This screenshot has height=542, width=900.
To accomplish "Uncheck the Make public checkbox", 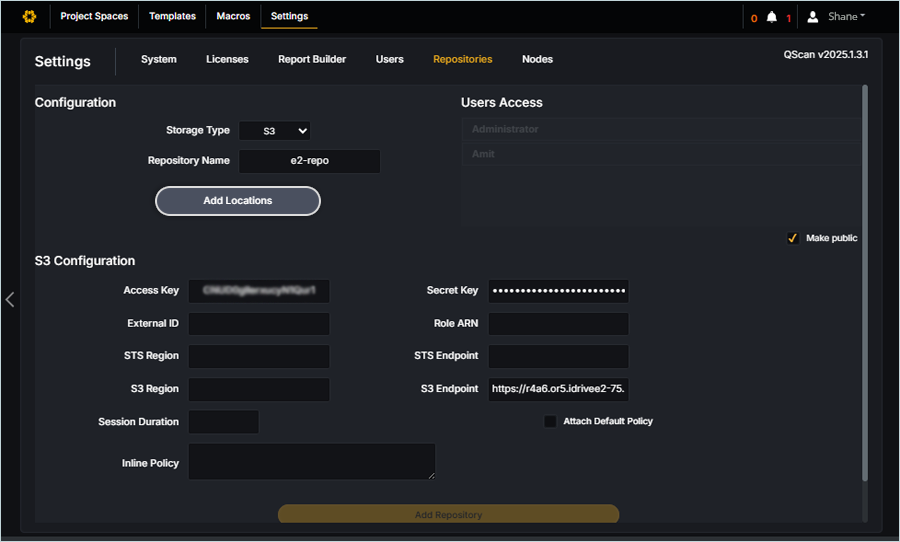I will coord(792,238).
